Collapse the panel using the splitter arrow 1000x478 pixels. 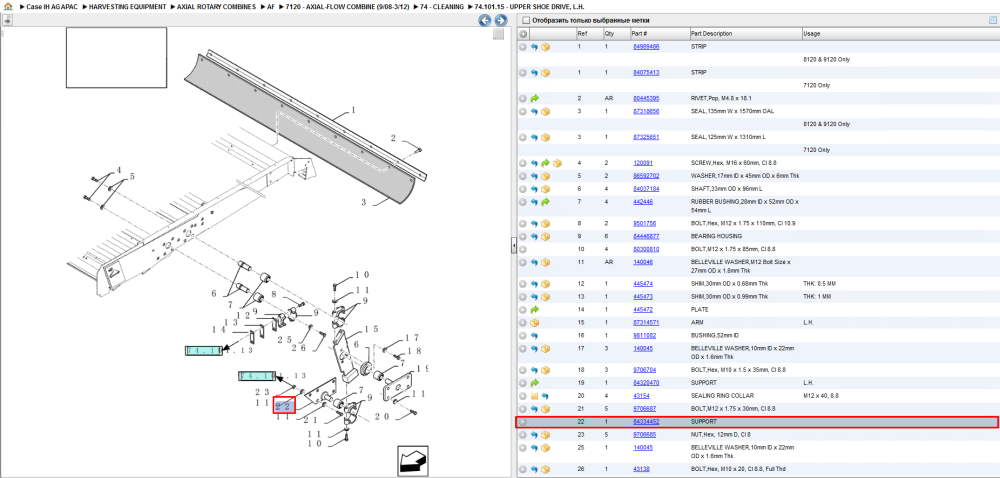click(x=513, y=245)
